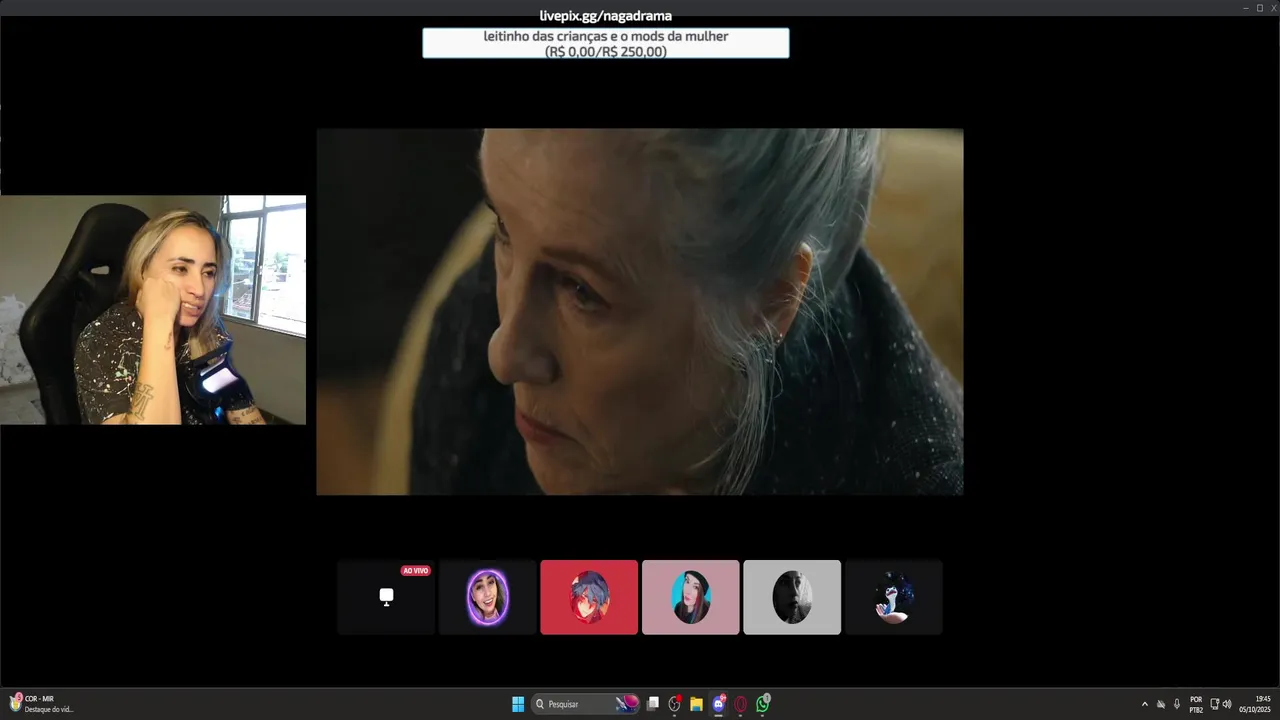Open the Windows Start menu
The height and width of the screenshot is (720, 1280).
pyautogui.click(x=518, y=704)
